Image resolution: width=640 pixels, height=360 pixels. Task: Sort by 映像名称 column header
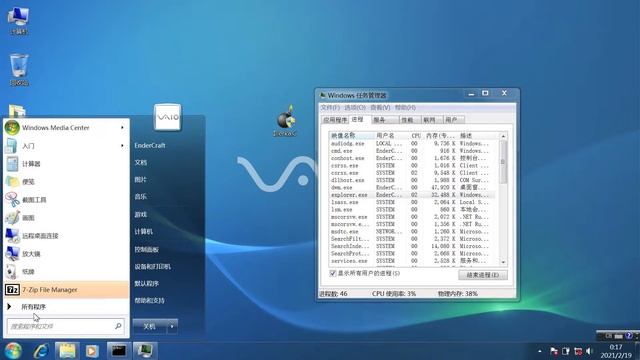point(352,136)
